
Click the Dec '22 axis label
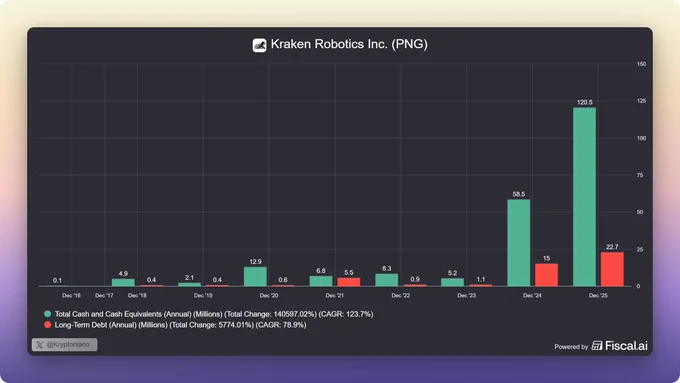tap(400, 295)
